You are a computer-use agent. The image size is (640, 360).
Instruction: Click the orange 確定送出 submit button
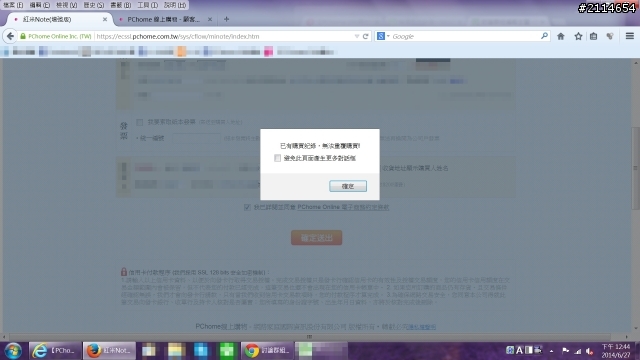(x=316, y=238)
